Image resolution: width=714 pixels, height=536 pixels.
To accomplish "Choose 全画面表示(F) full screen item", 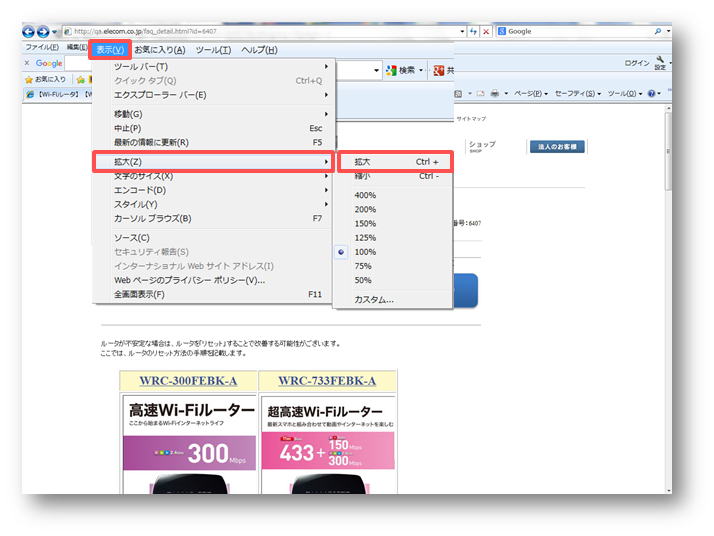I will pos(213,294).
